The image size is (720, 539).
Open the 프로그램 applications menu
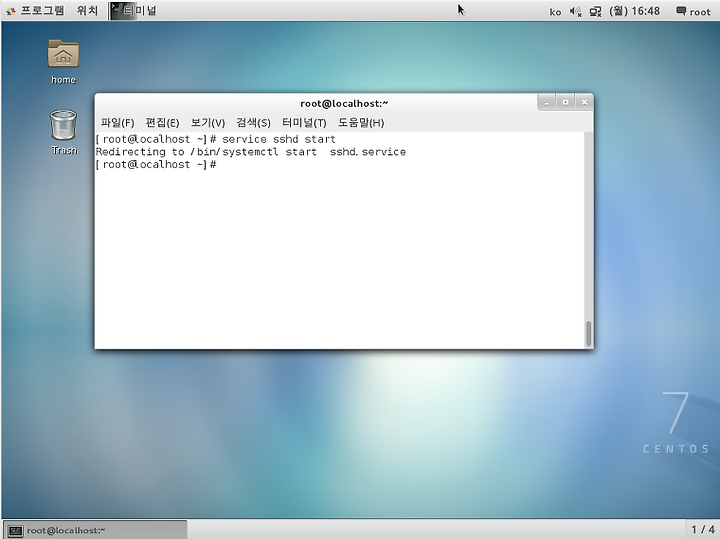(42, 10)
